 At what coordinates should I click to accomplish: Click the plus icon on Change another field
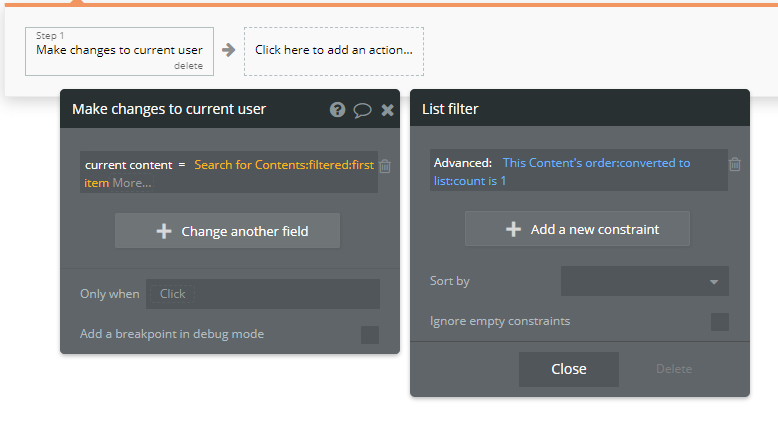[164, 231]
